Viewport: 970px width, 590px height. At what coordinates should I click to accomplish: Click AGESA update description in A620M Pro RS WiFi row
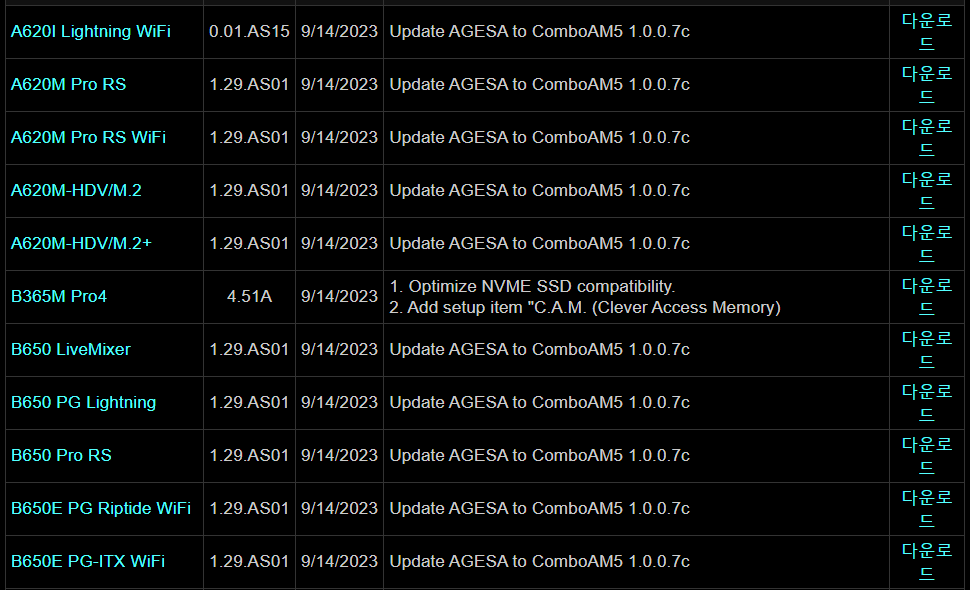point(539,137)
